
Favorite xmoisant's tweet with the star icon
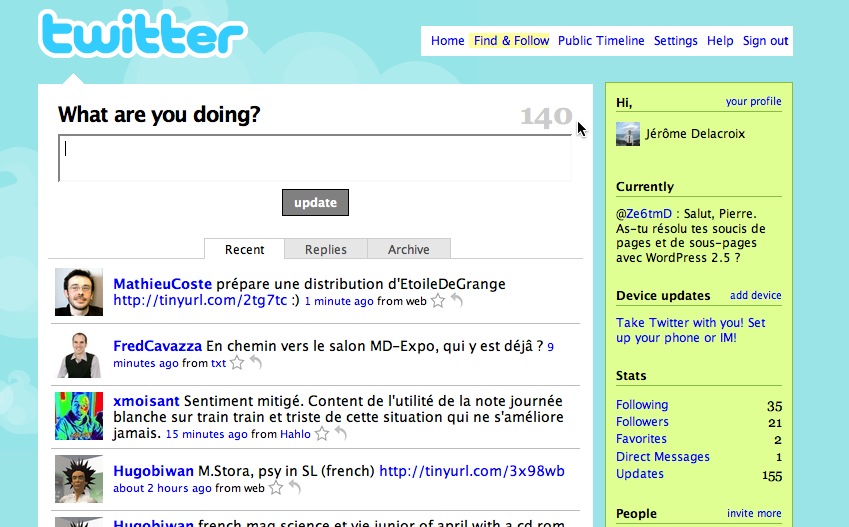pos(322,434)
